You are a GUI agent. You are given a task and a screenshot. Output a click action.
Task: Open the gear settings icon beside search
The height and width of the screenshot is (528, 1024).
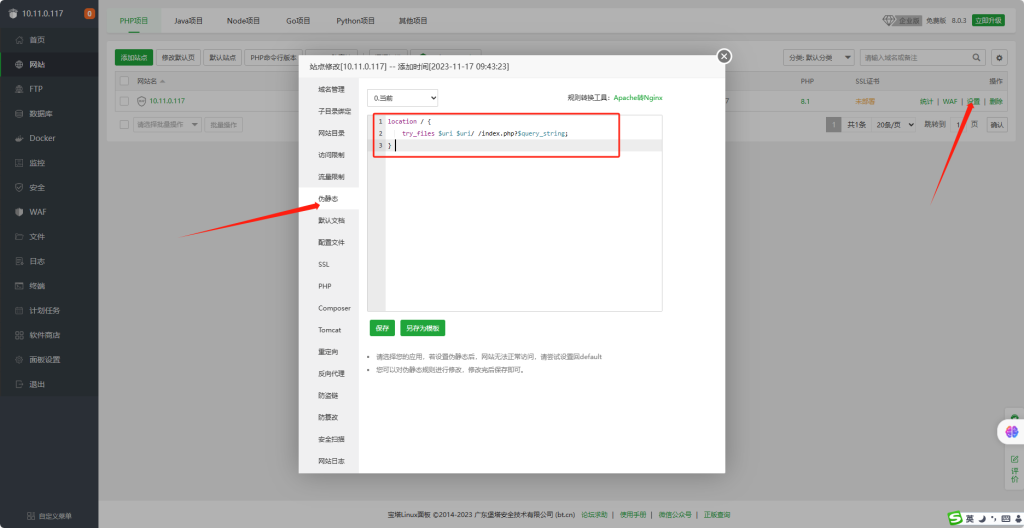(999, 58)
